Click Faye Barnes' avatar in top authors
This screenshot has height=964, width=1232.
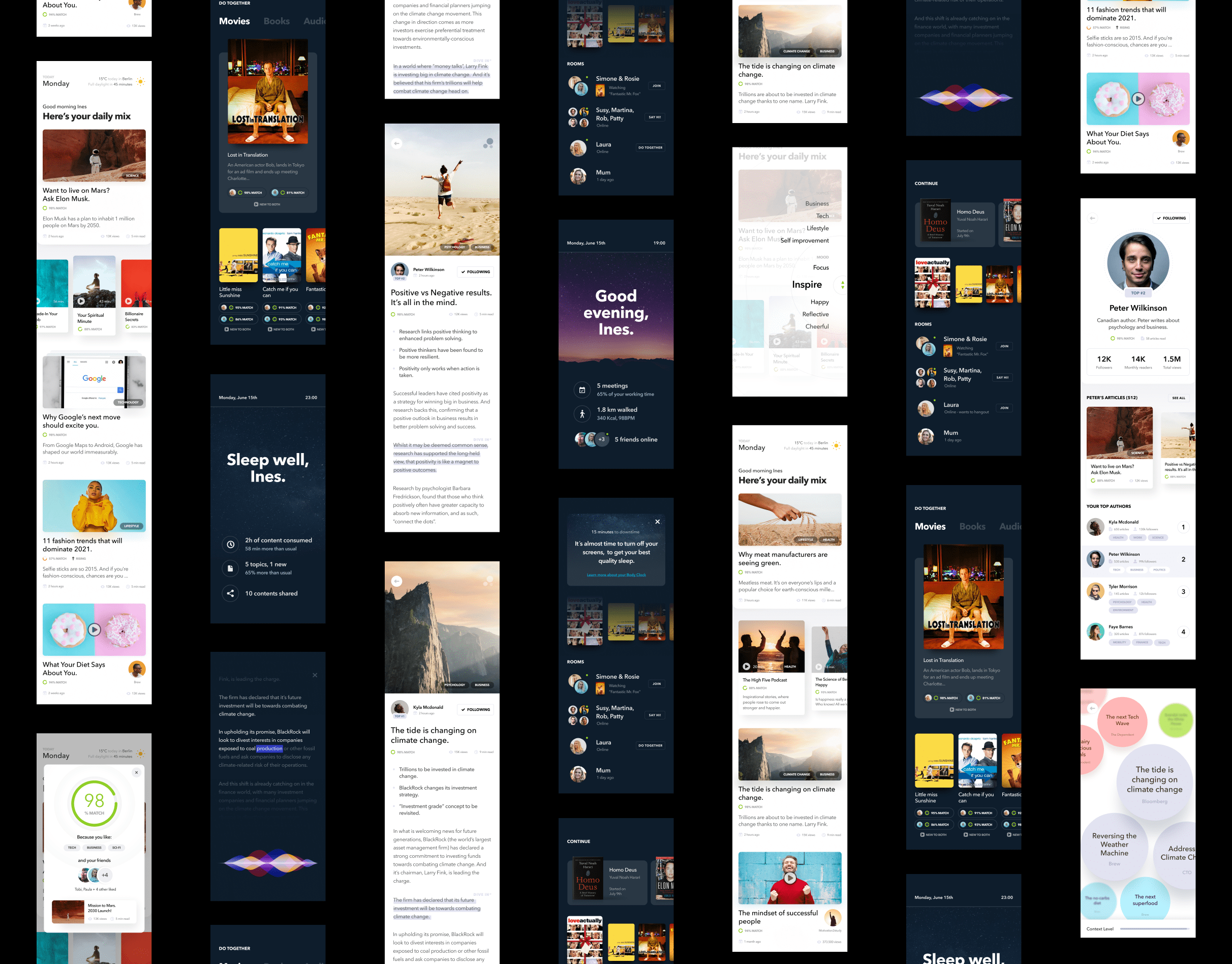pos(1095,631)
